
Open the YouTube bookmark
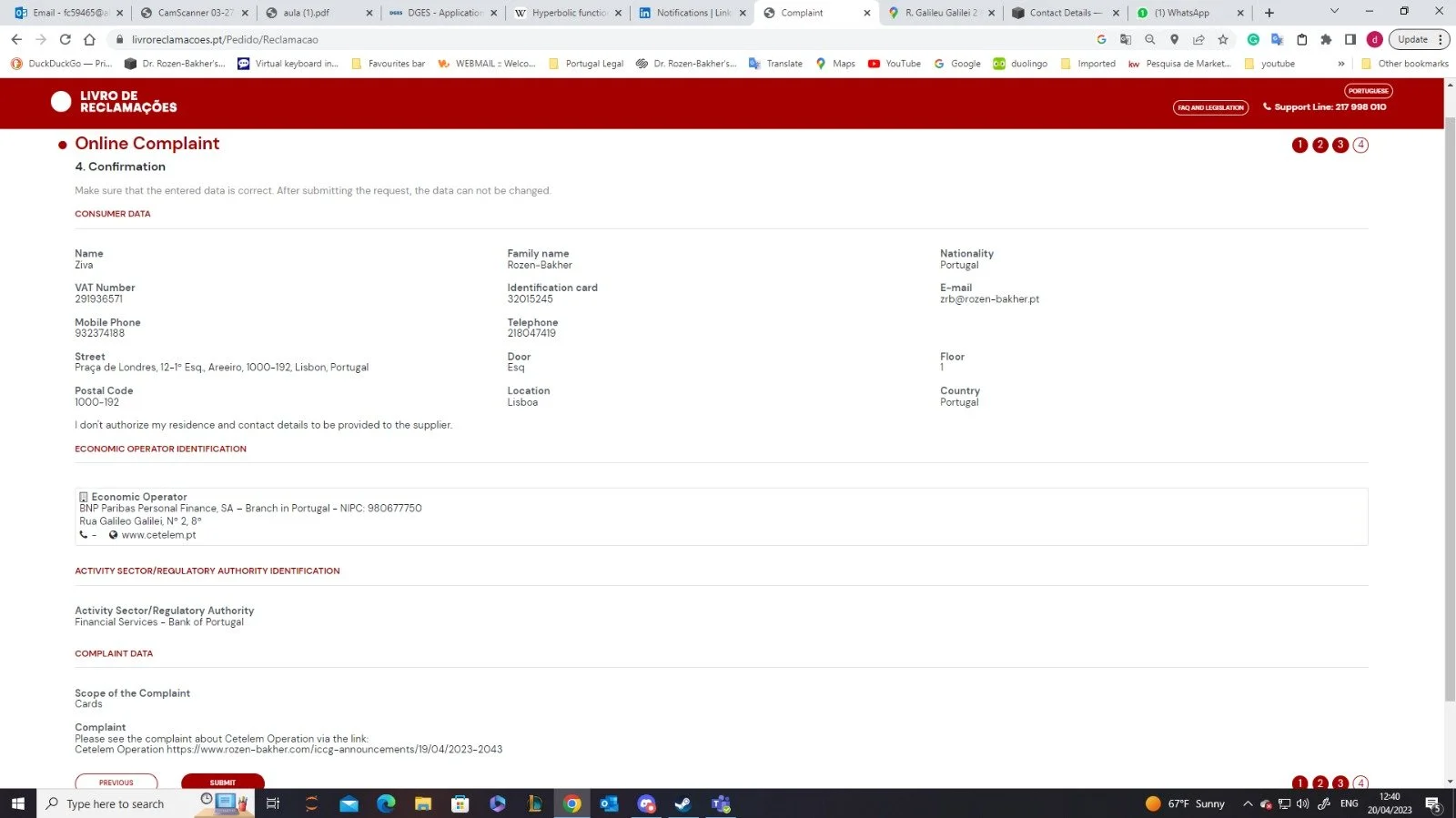[x=895, y=64]
